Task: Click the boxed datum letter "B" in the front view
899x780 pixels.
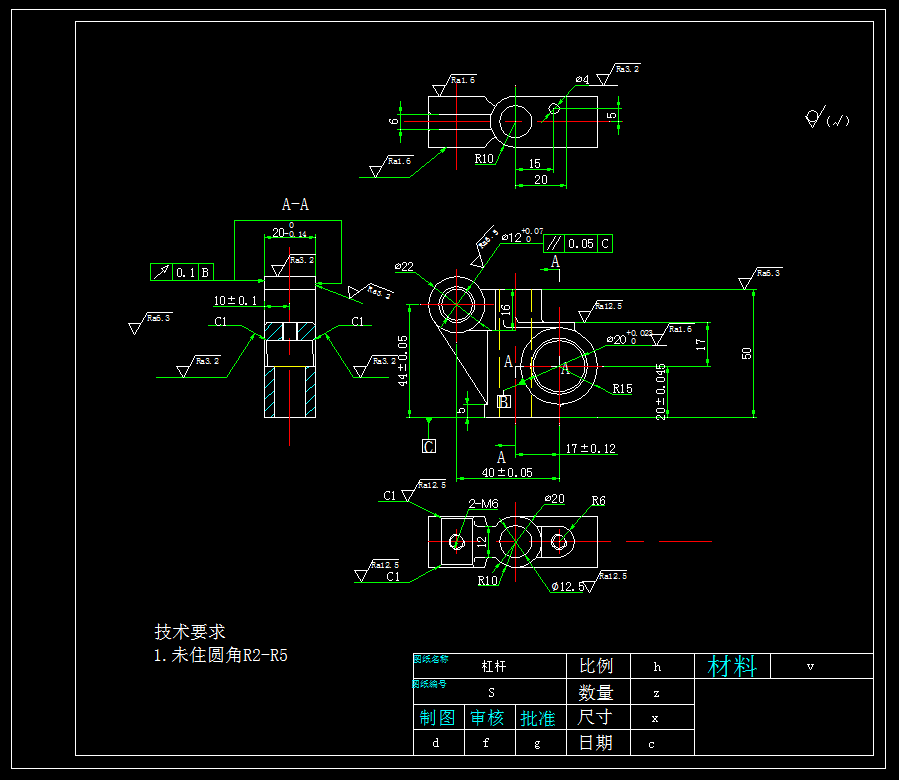Action: pos(504,401)
